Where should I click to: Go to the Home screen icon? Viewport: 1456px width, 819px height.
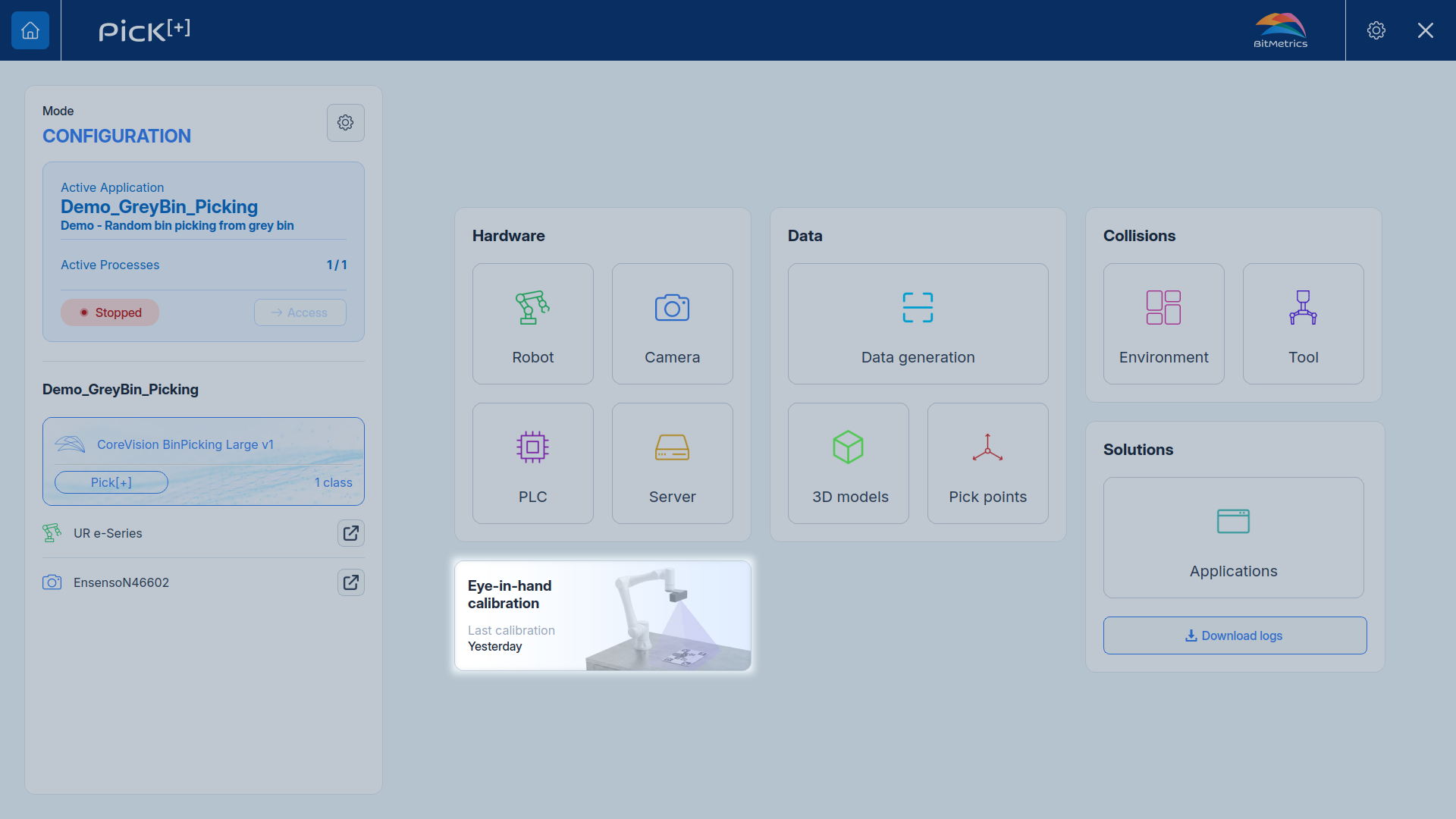click(30, 30)
